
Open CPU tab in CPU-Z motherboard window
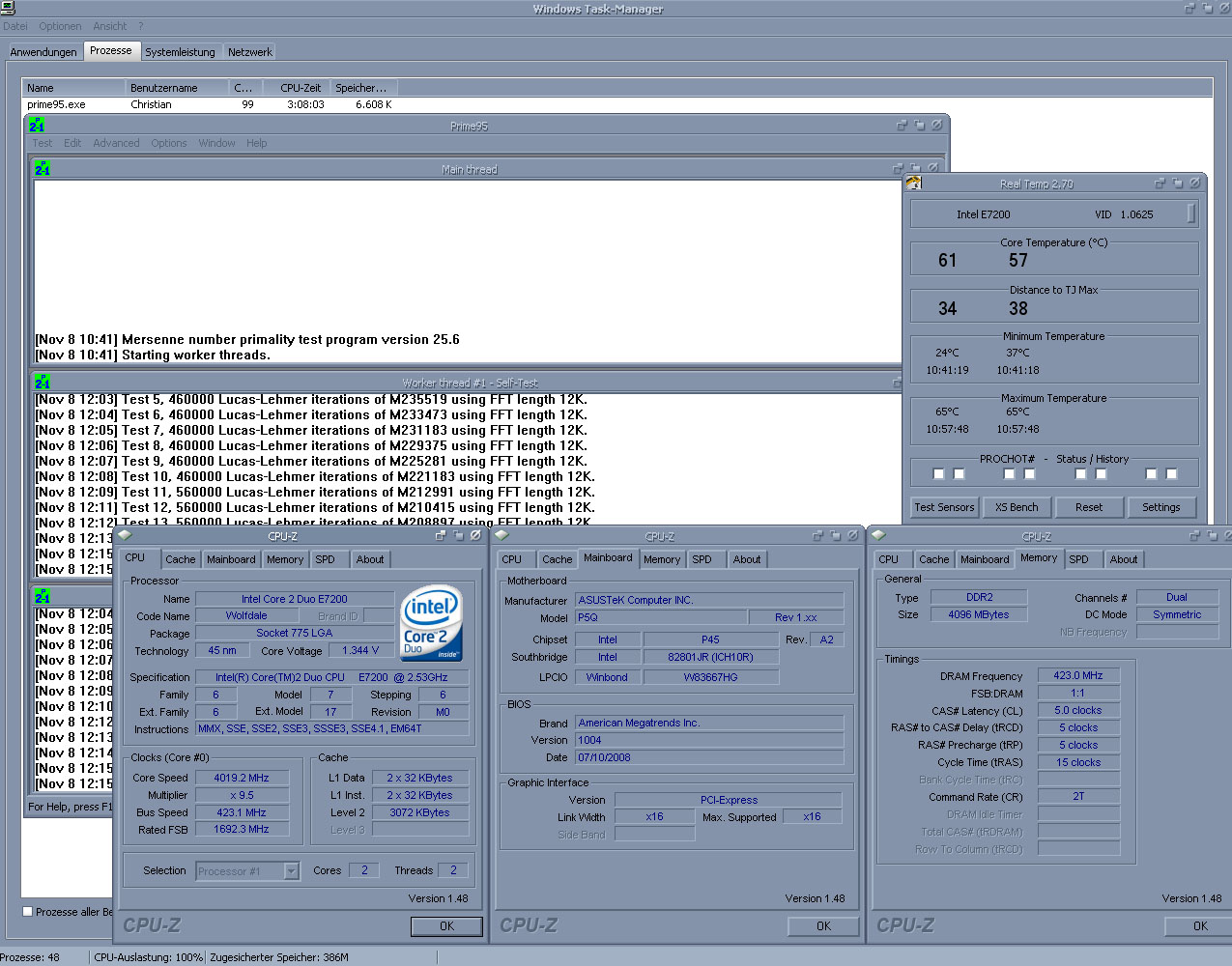[x=512, y=559]
